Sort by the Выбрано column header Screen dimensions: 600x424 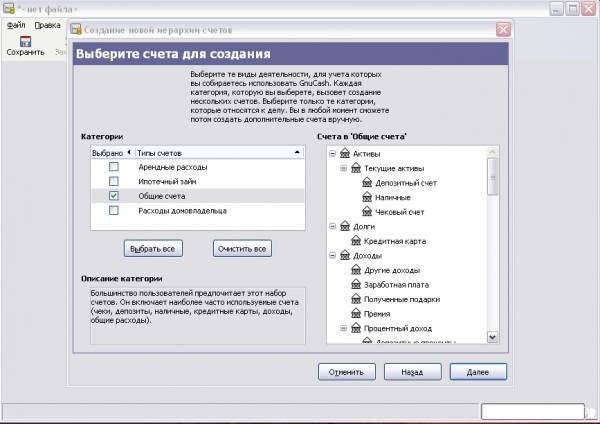tap(112, 153)
